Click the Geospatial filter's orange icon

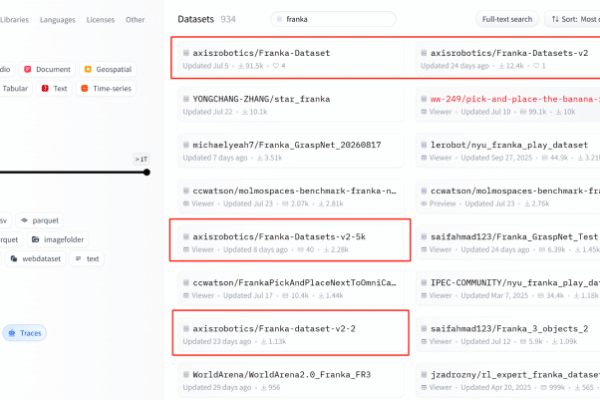pyautogui.click(x=88, y=69)
